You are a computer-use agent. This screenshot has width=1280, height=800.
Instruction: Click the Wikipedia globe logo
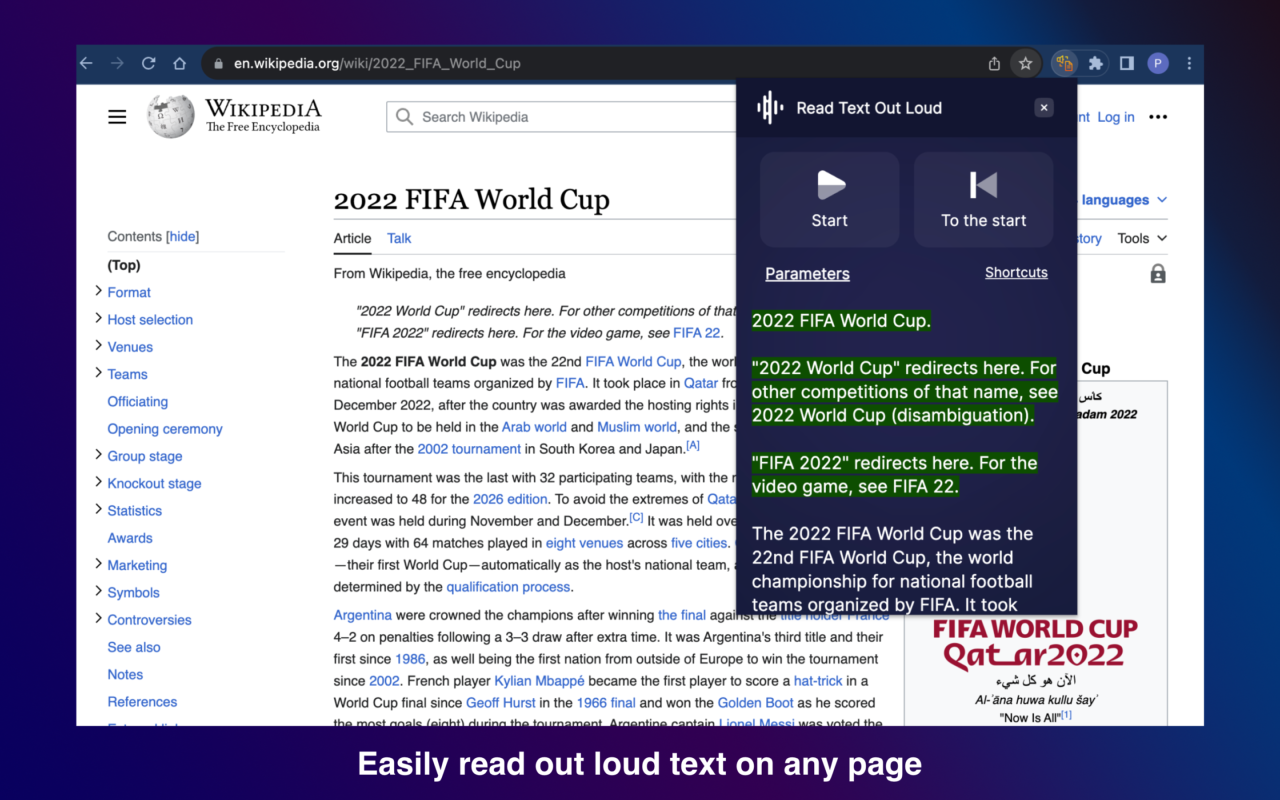(170, 116)
